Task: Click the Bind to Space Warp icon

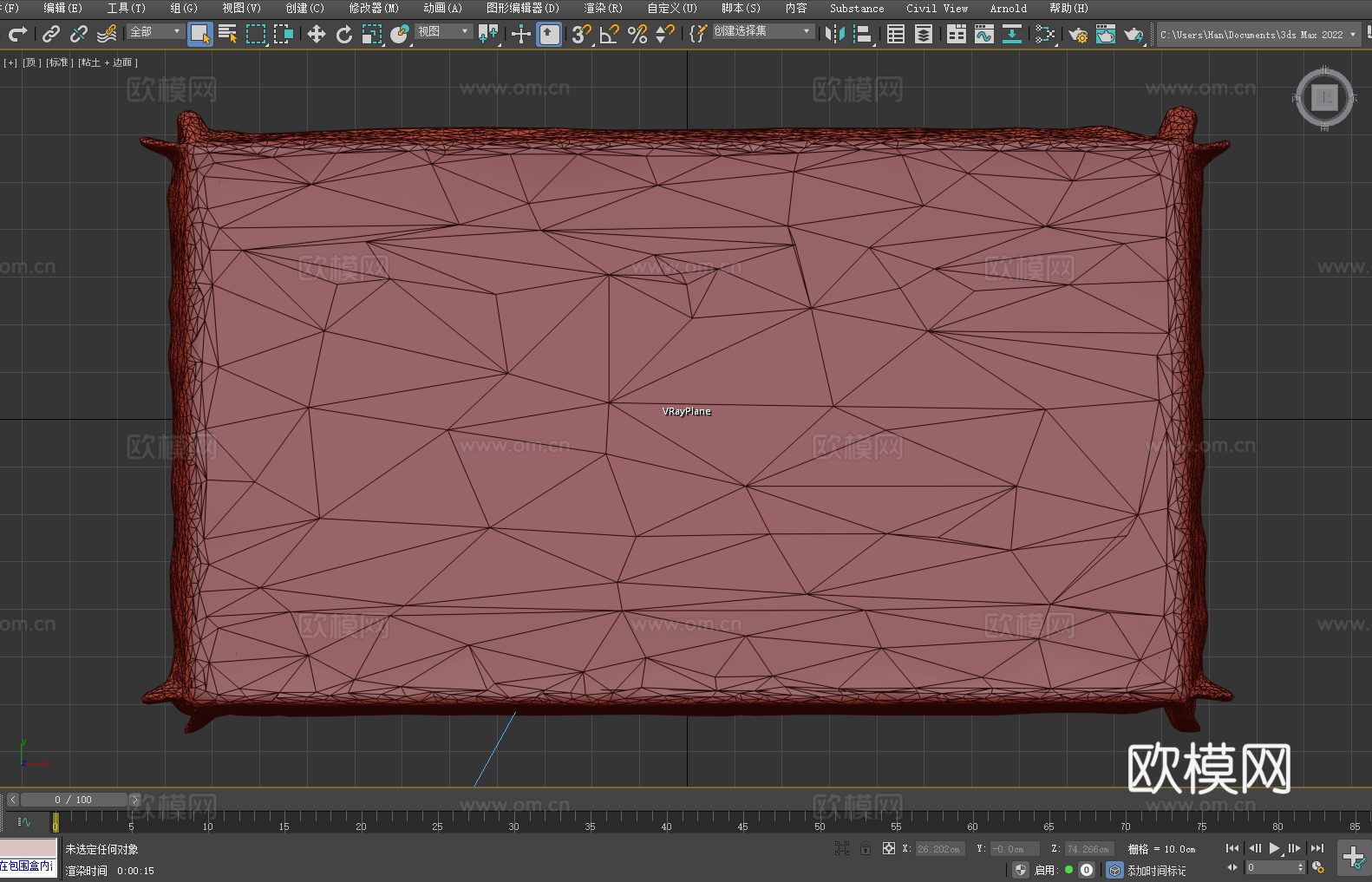Action: (107, 34)
